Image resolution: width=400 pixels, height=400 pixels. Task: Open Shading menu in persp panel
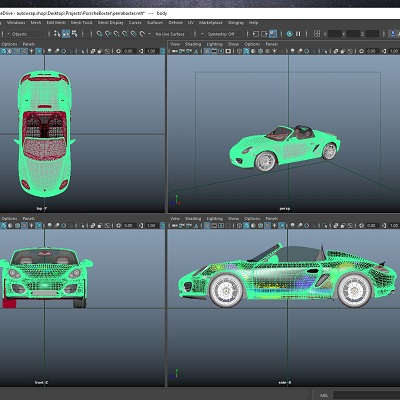pos(193,44)
